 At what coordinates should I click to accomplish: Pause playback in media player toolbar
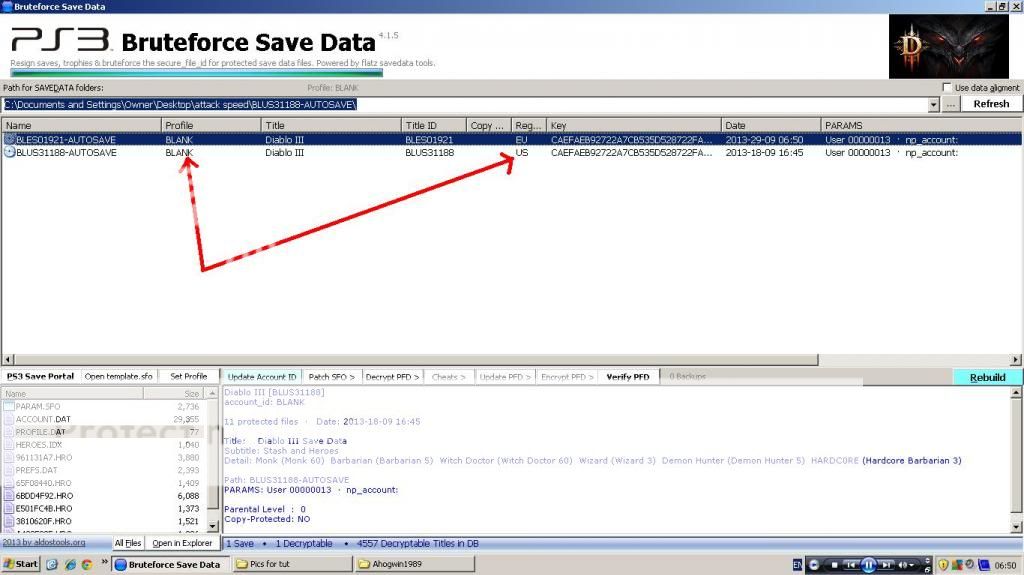click(868, 565)
